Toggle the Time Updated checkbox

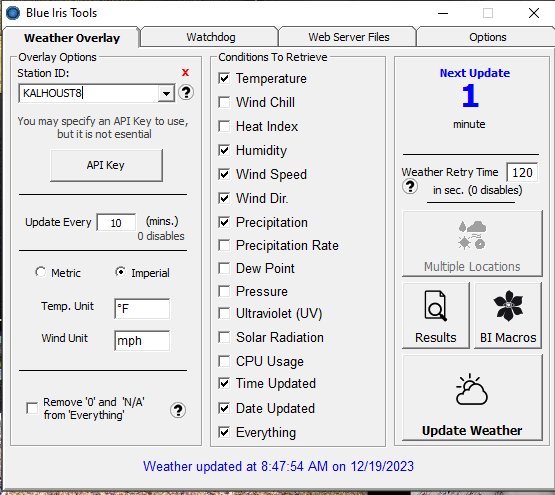[x=224, y=383]
